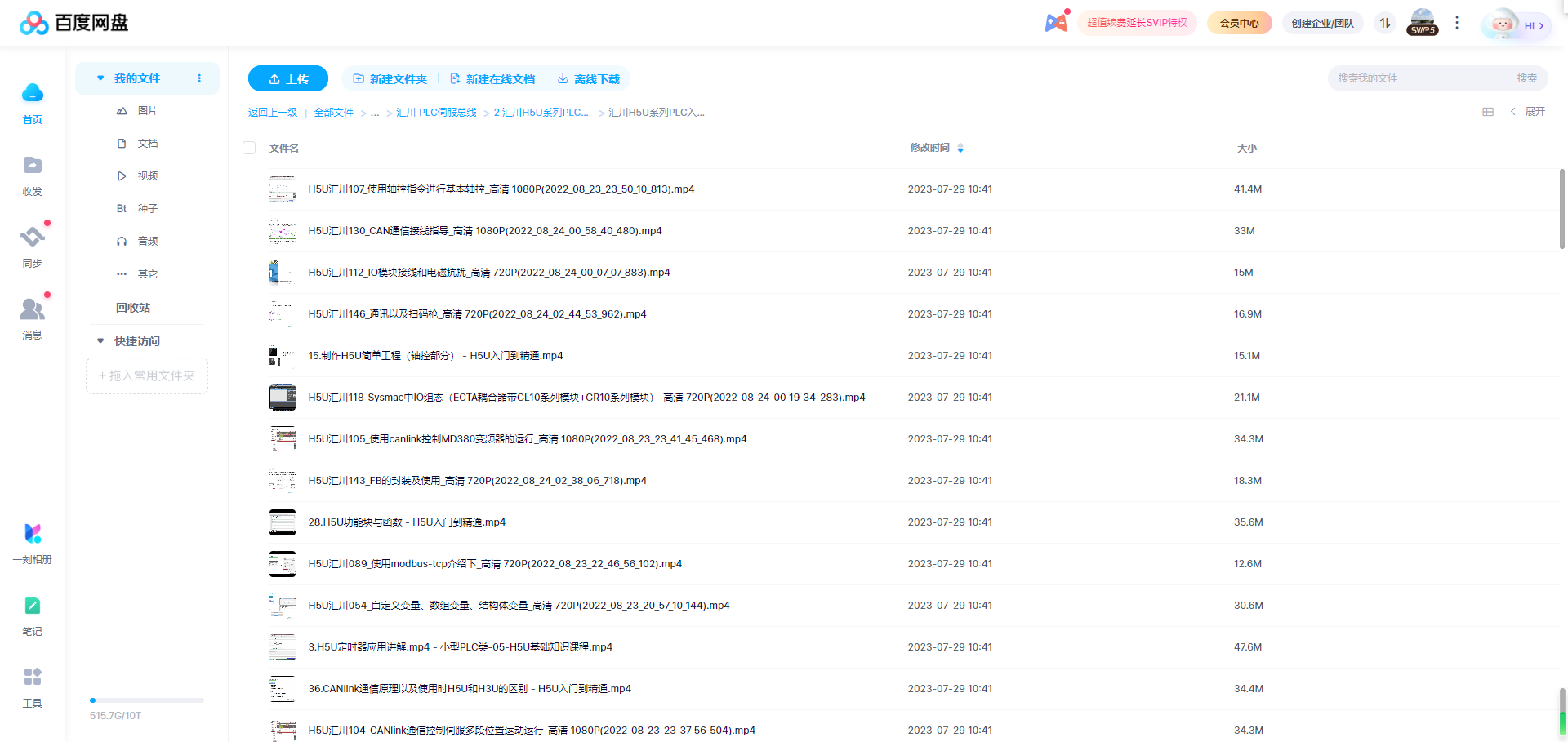The height and width of the screenshot is (742, 1568).
Task: Open the transfer list arrows icon
Action: click(x=1385, y=23)
